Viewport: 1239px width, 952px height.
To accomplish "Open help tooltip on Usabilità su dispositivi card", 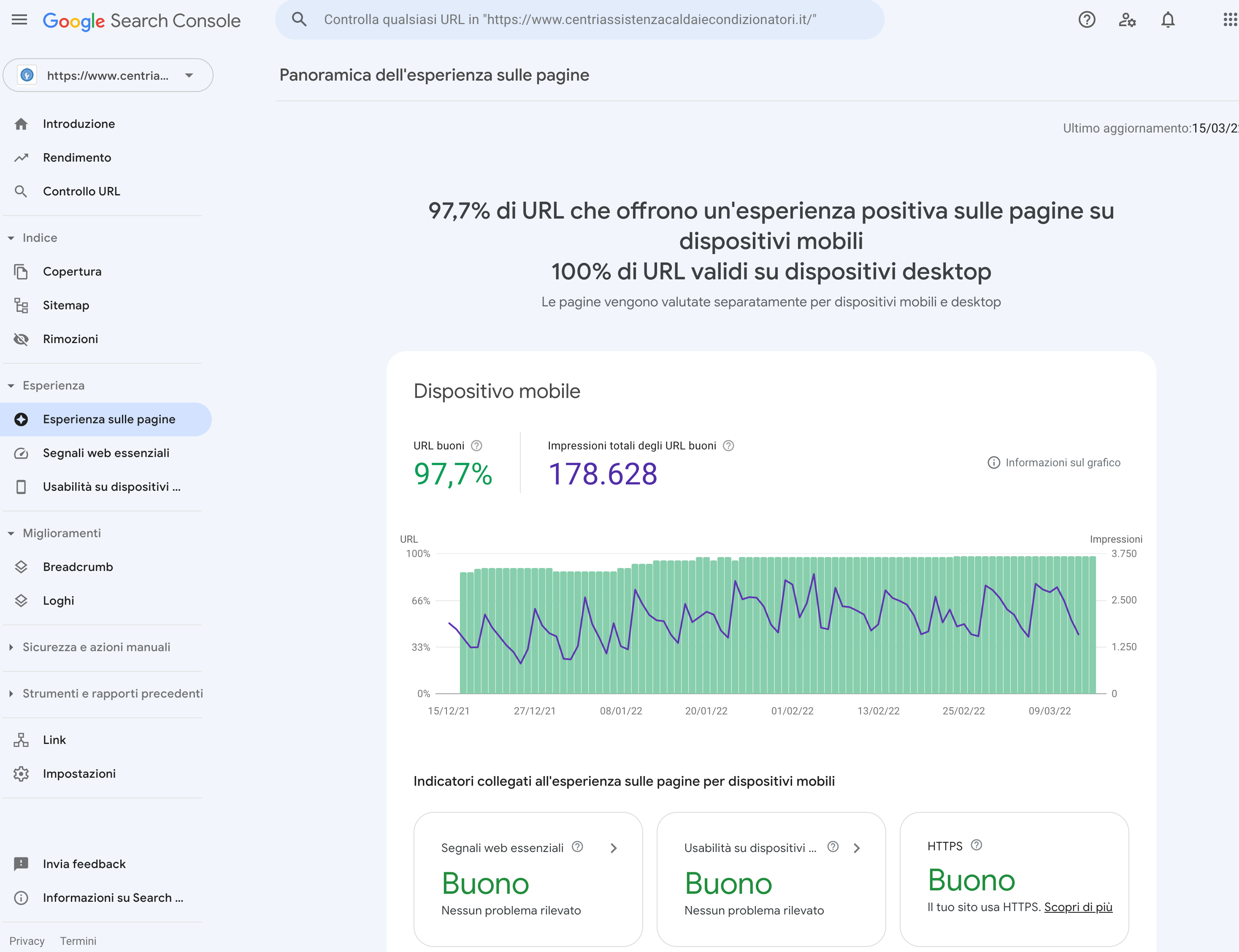I will point(833,847).
